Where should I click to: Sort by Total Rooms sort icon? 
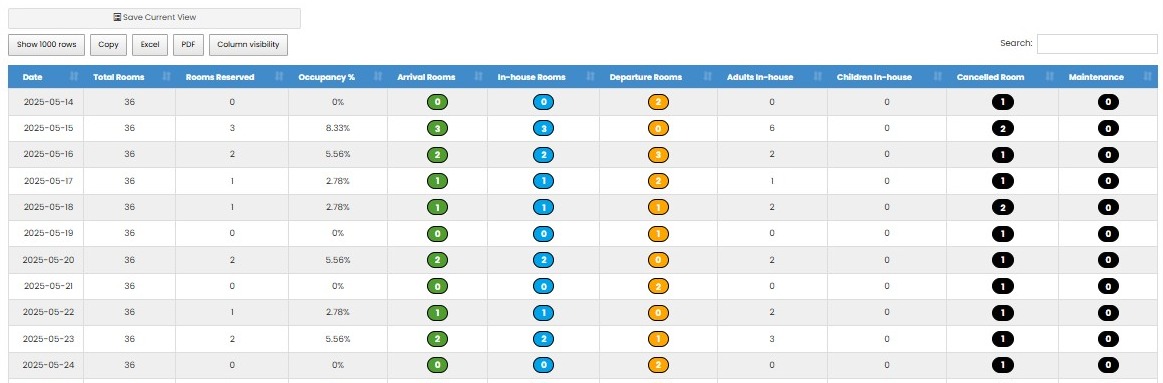coord(166,76)
